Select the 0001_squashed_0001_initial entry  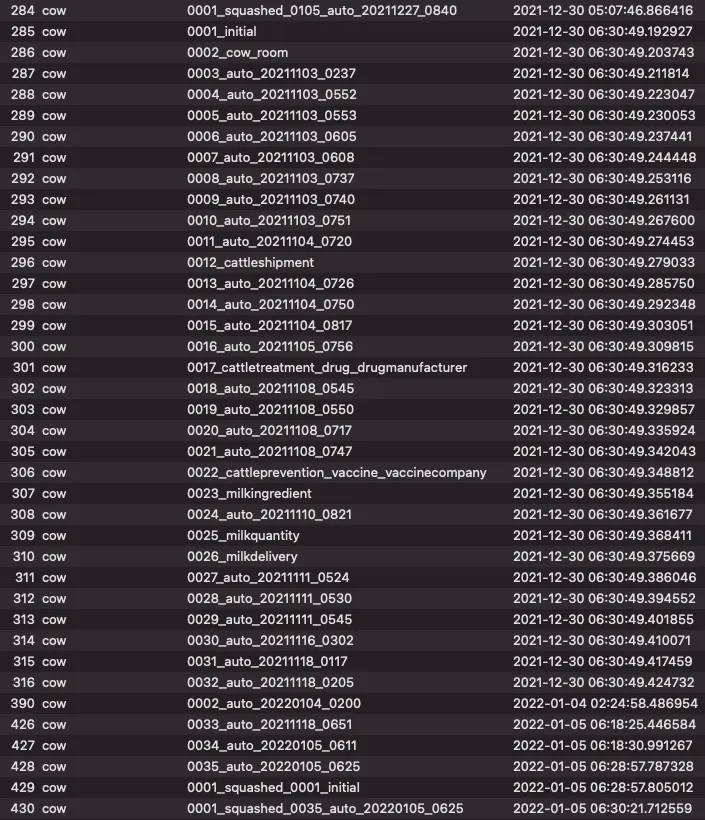[273, 787]
